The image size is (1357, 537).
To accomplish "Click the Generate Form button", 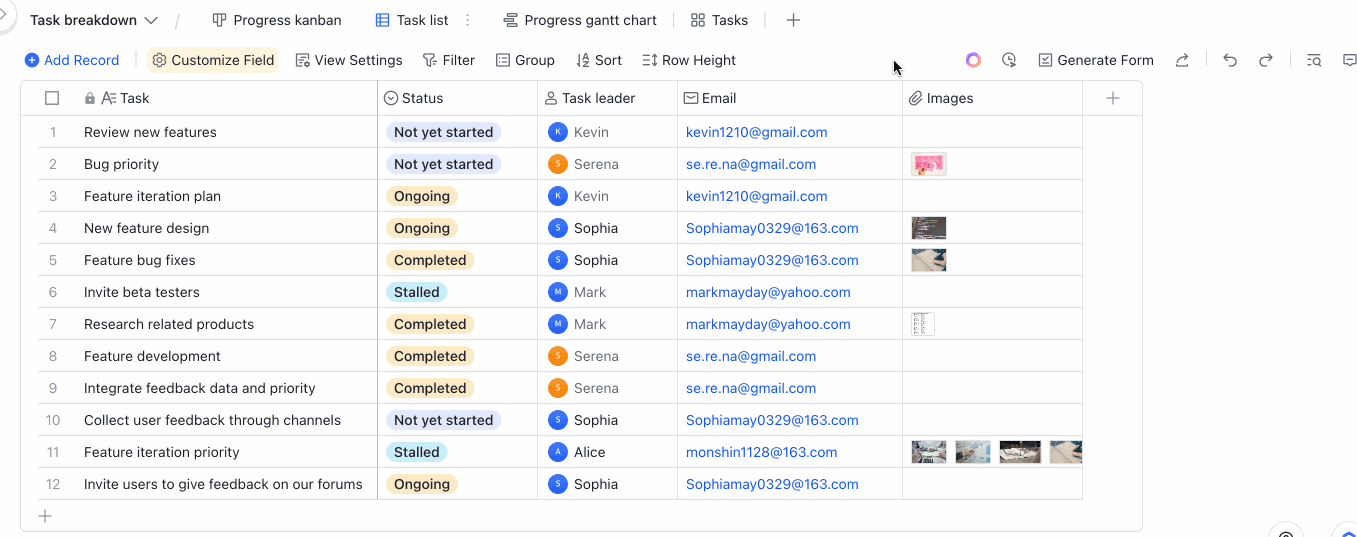I will pyautogui.click(x=1095, y=60).
